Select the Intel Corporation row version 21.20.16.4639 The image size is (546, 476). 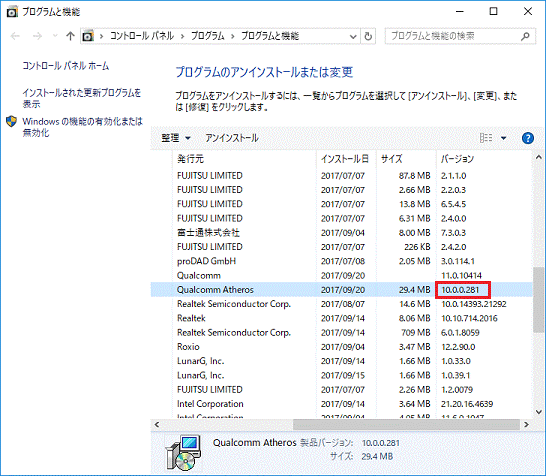point(341,404)
